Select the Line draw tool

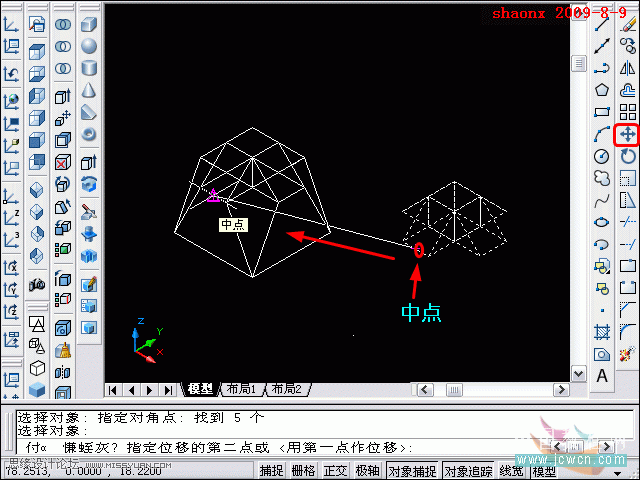coord(602,24)
